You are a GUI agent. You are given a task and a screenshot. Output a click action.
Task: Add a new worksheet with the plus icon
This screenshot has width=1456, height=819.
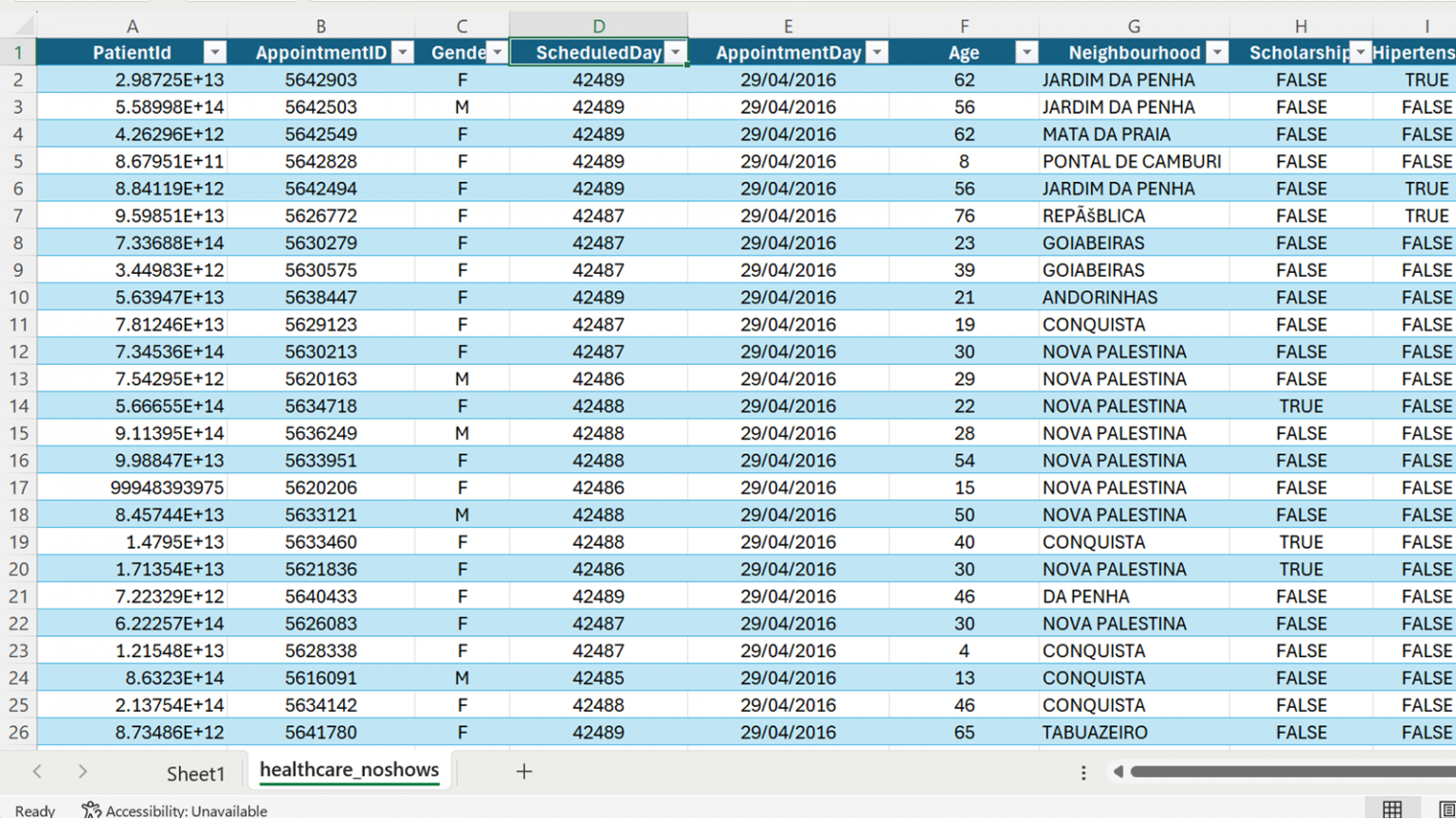point(524,772)
